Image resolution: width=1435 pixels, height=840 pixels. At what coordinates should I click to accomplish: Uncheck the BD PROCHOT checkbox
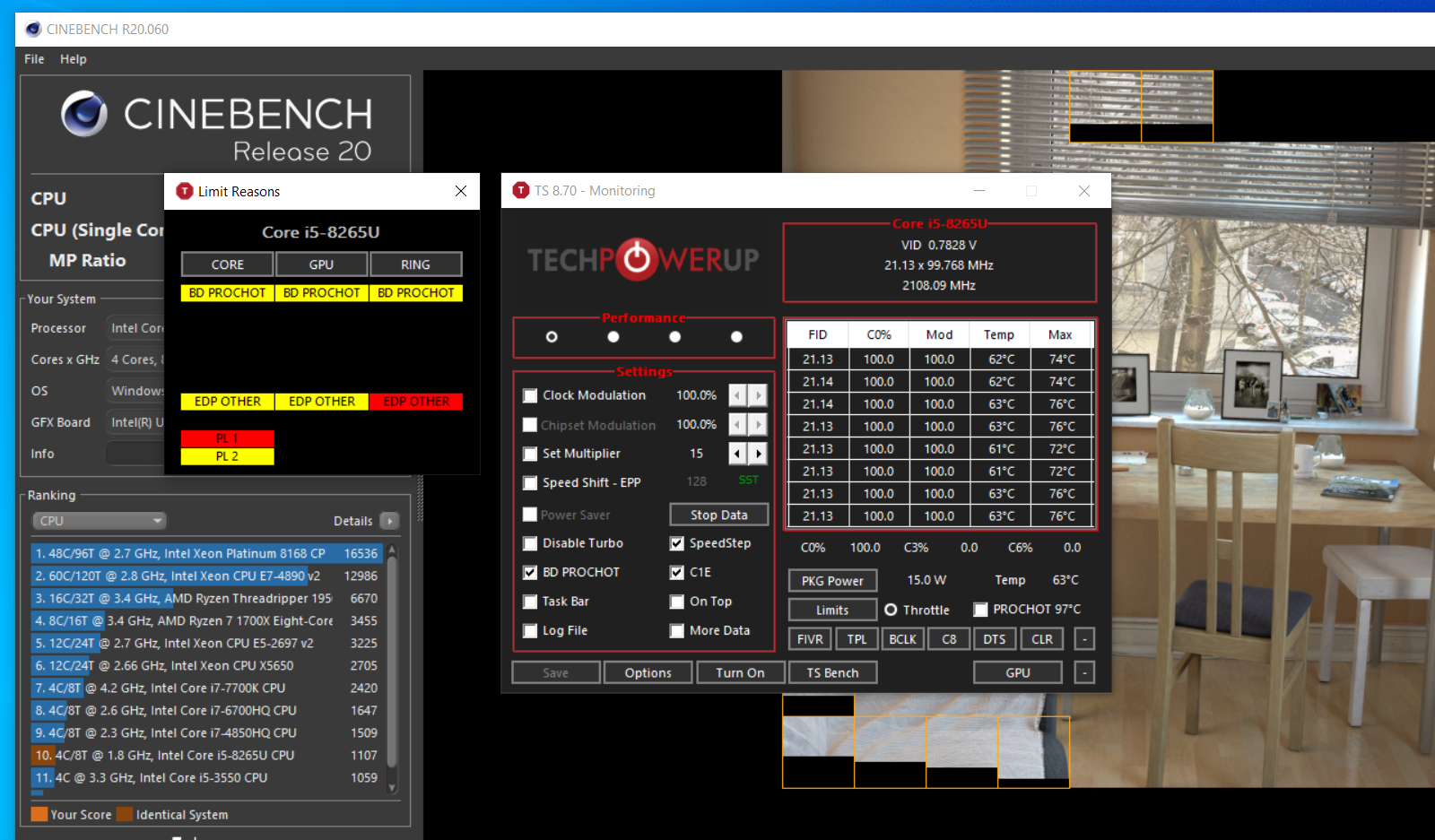530,572
